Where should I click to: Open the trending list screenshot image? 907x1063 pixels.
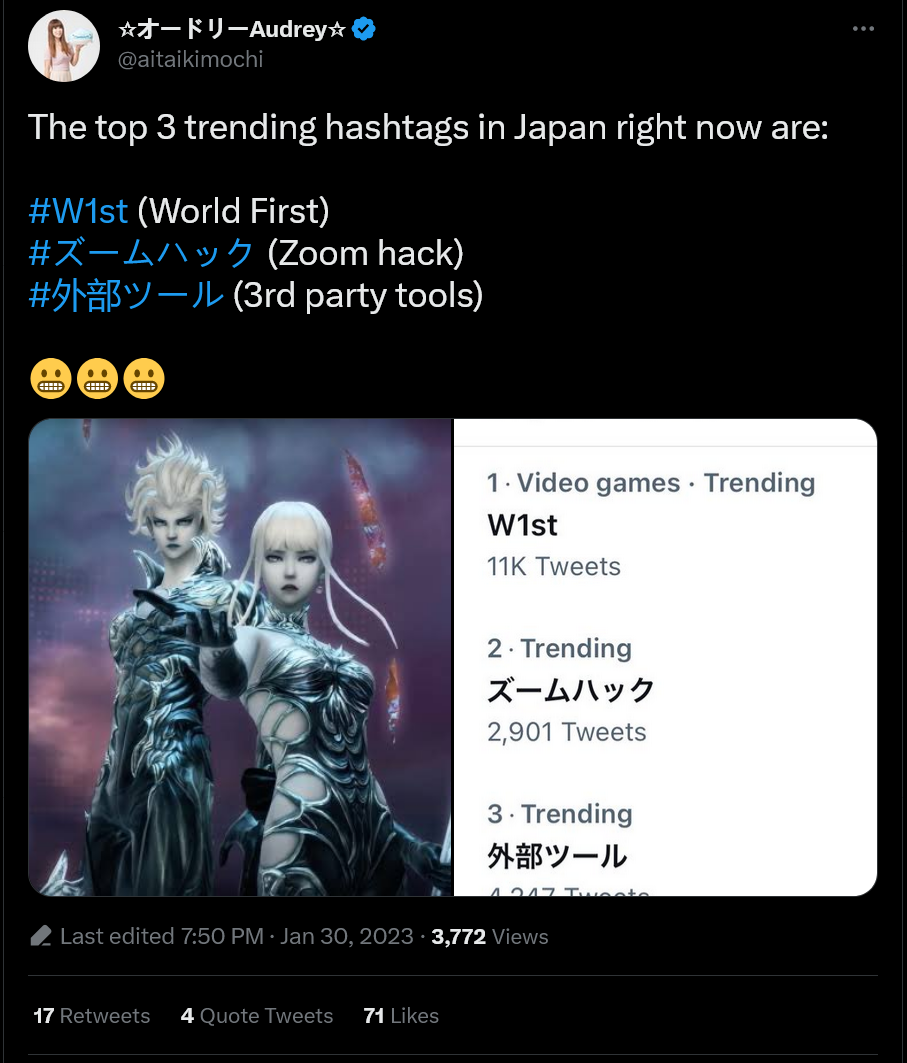(x=665, y=657)
